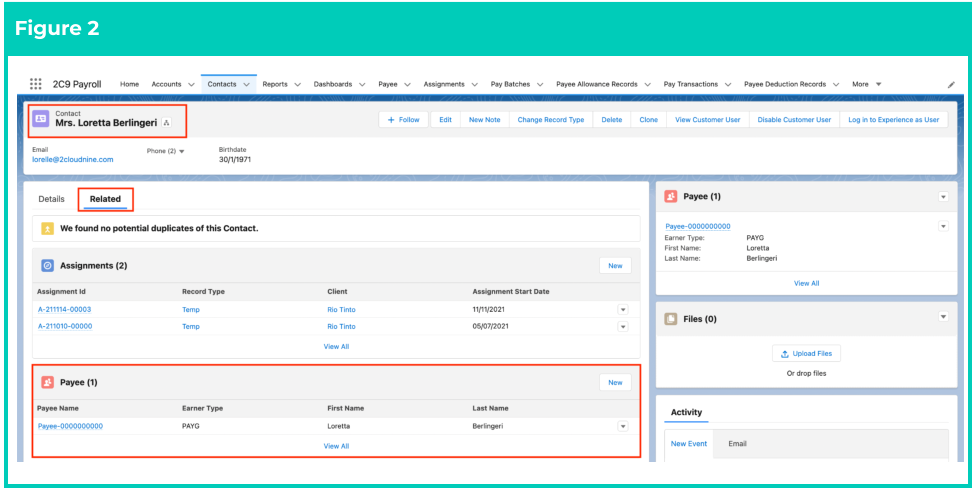Screen dimensions: 976x492
Task: Click the Earner Type column header
Action: point(202,409)
